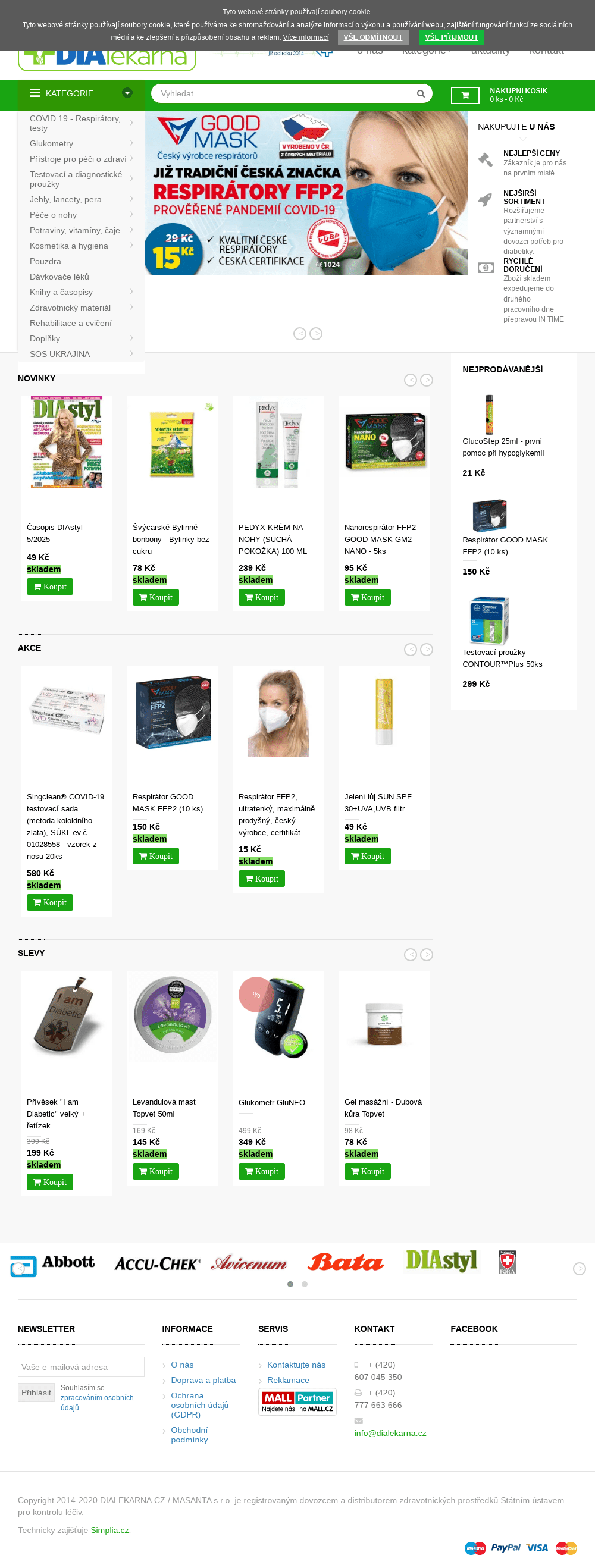Focus the newsletter e-mail address field
Image resolution: width=595 pixels, height=1568 pixels.
tap(81, 1367)
